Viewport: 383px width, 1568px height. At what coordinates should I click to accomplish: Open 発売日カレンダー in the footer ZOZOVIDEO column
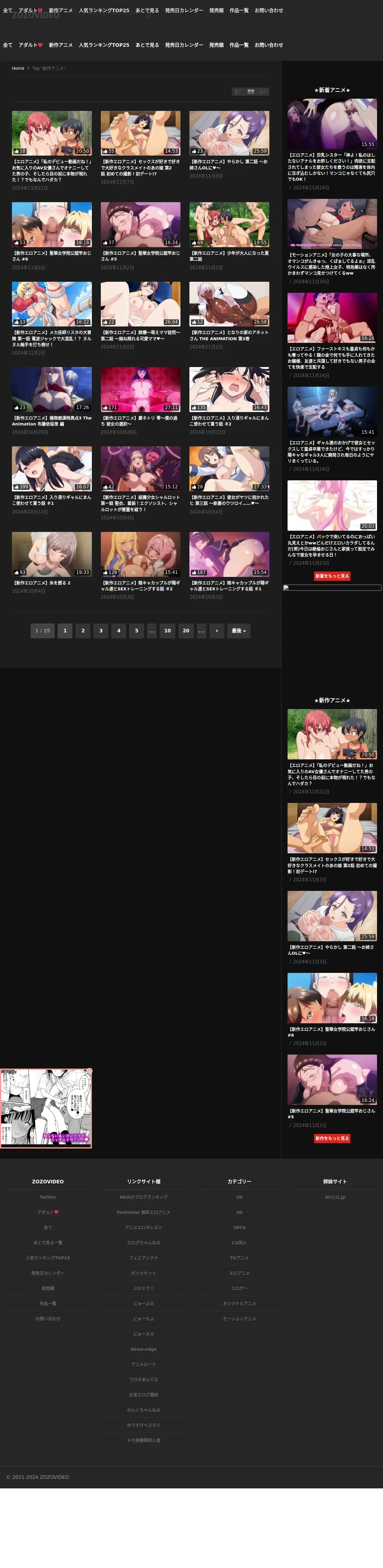point(47,1273)
